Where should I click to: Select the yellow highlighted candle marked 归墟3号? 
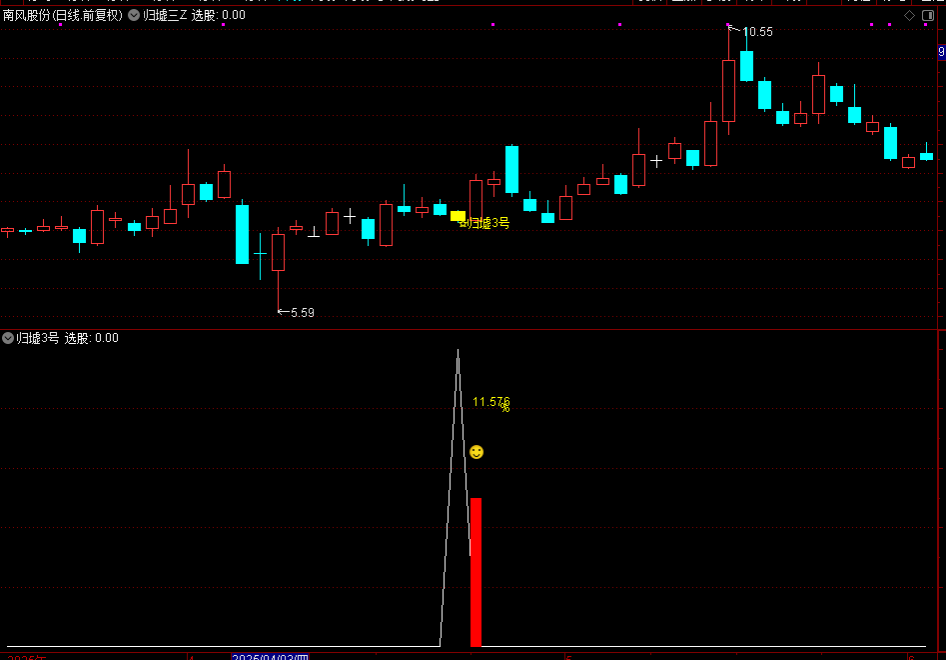pos(458,216)
